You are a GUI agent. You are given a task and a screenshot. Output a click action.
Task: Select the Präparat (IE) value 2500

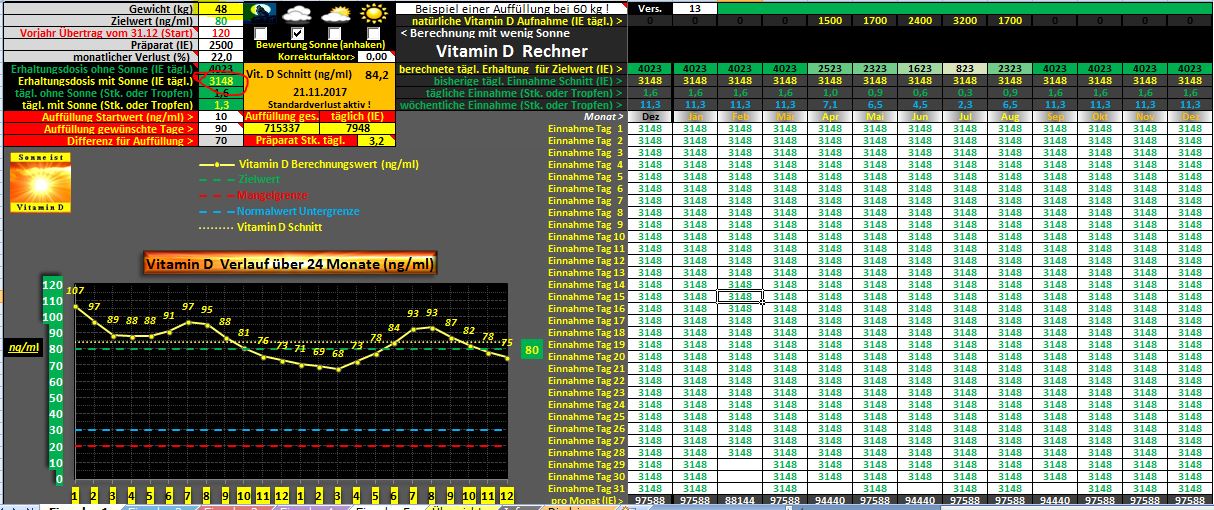click(221, 45)
